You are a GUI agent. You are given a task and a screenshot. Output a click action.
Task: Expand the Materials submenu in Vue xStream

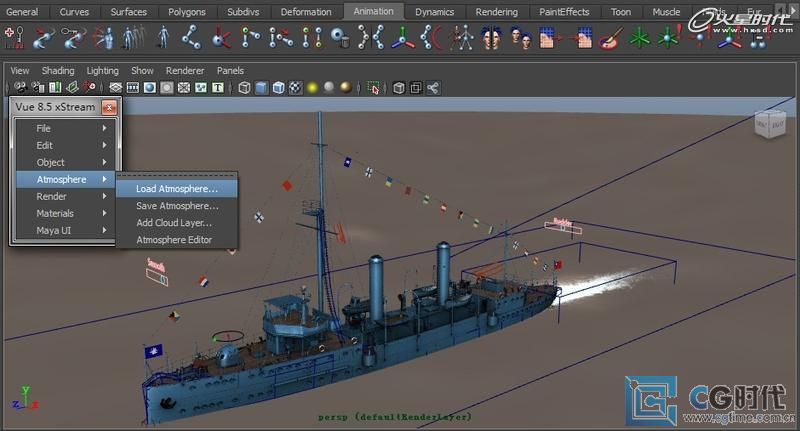point(66,213)
